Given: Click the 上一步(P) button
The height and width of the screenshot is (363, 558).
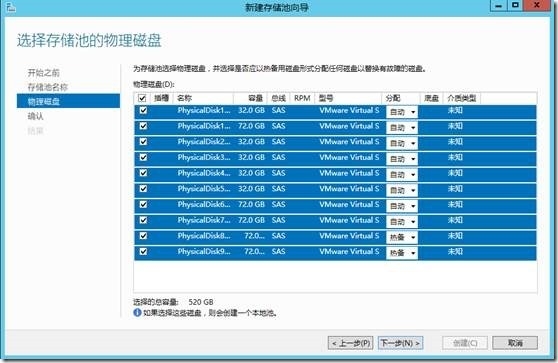Looking at the screenshot, I should pyautogui.click(x=351, y=343).
